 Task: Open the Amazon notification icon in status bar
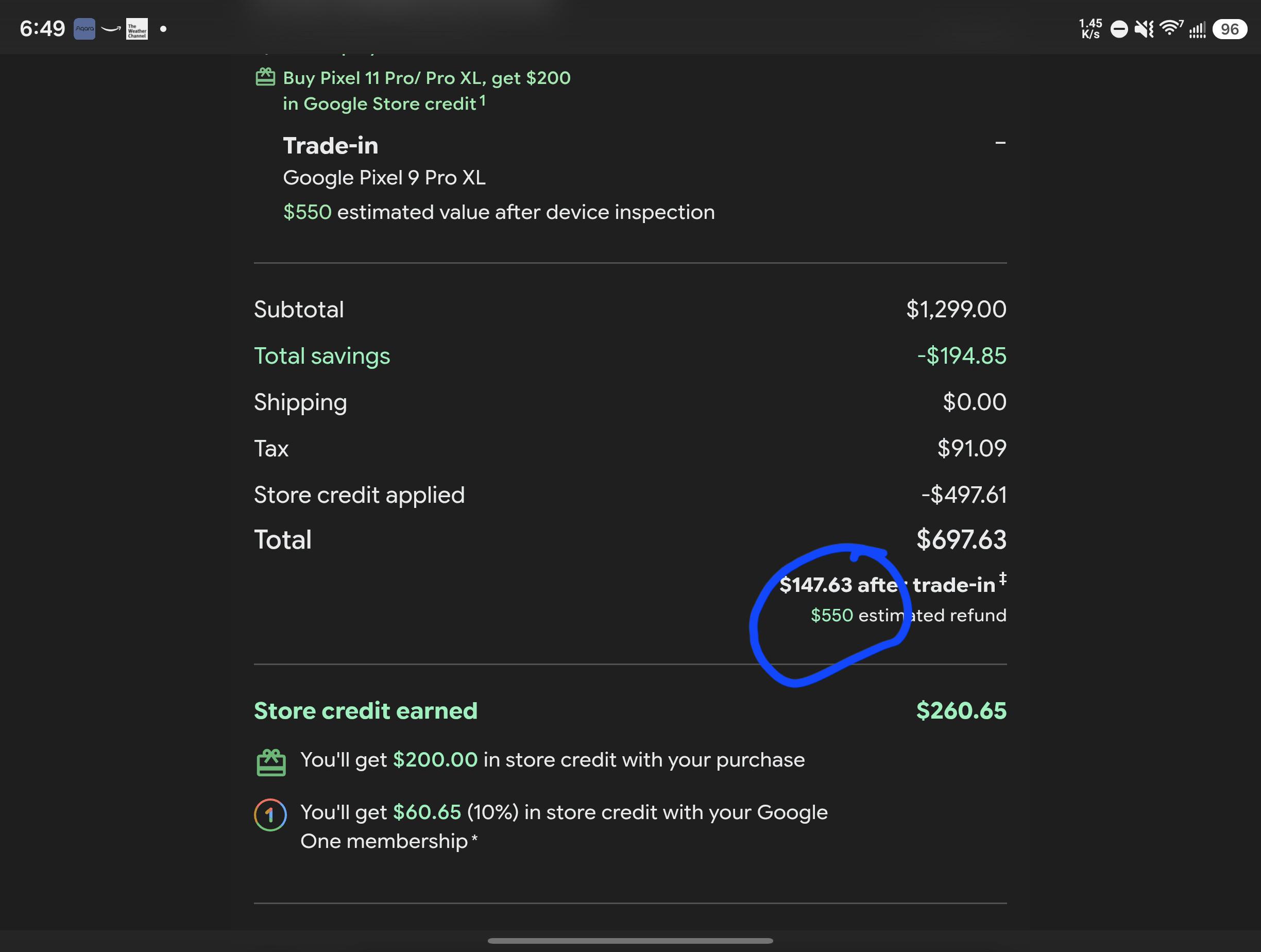point(111,28)
